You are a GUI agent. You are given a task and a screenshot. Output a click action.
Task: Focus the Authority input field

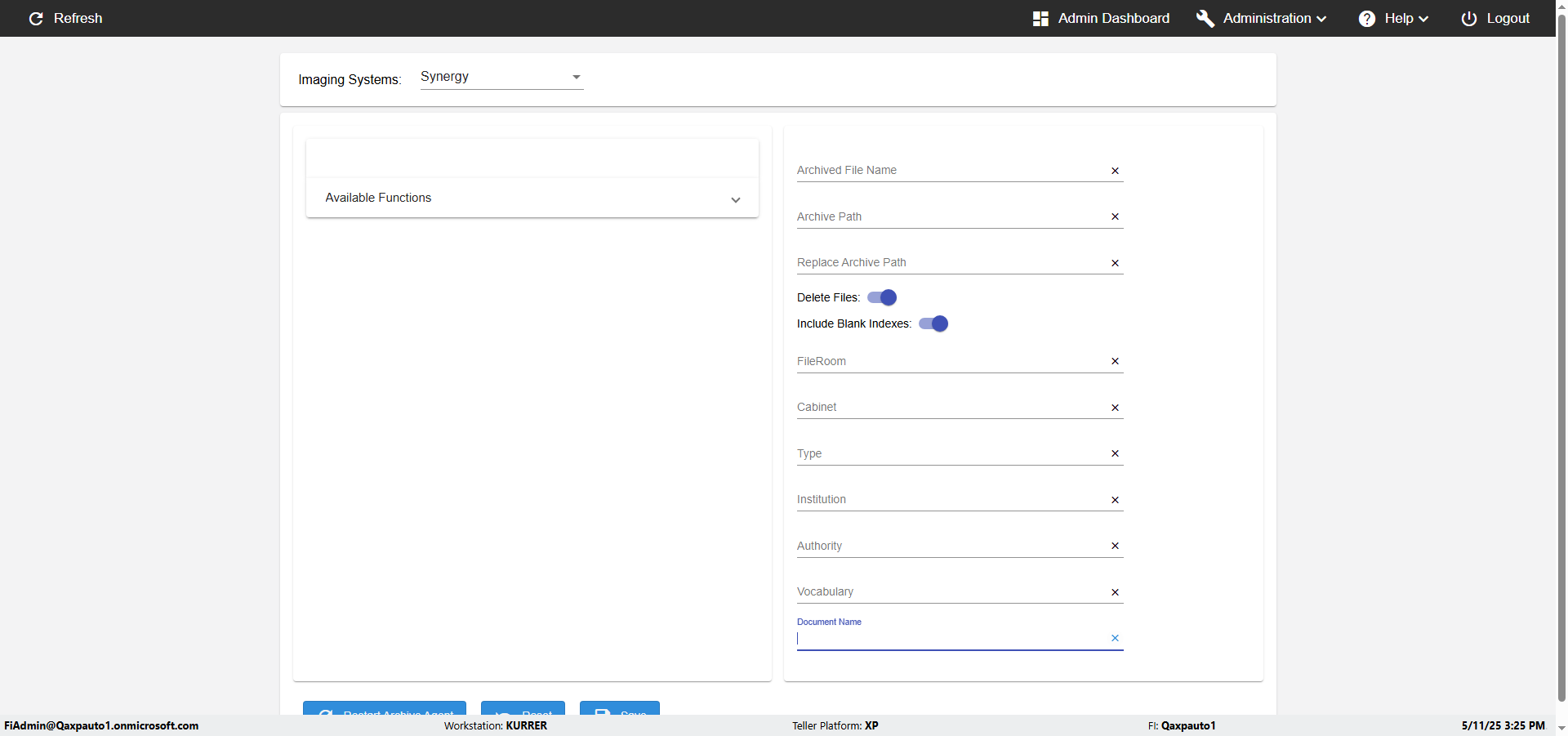947,546
